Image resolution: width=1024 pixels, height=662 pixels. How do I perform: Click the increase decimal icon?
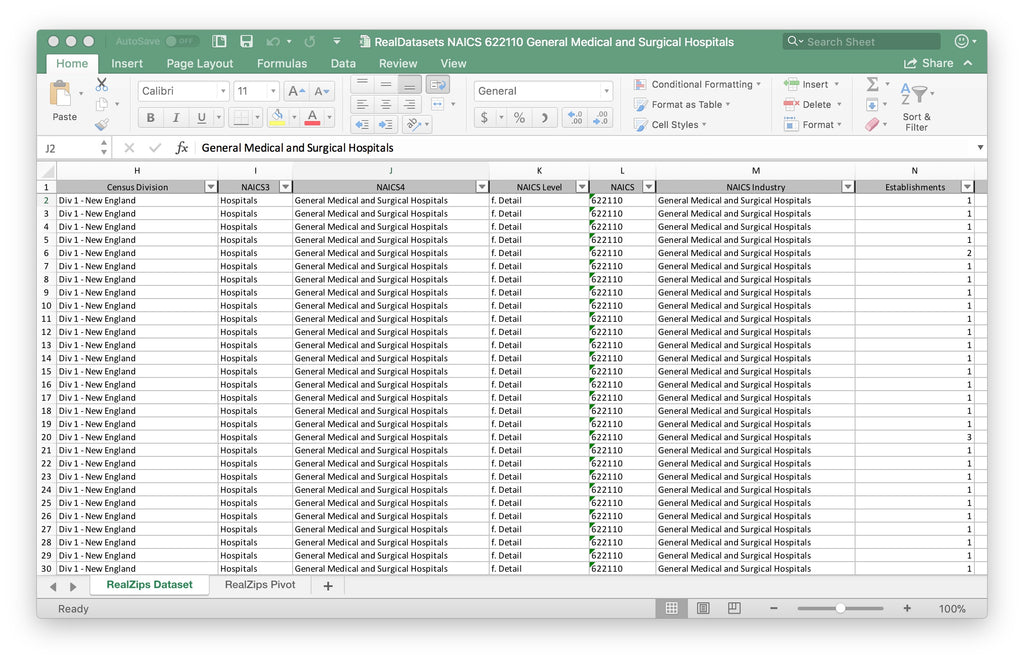(x=572, y=118)
